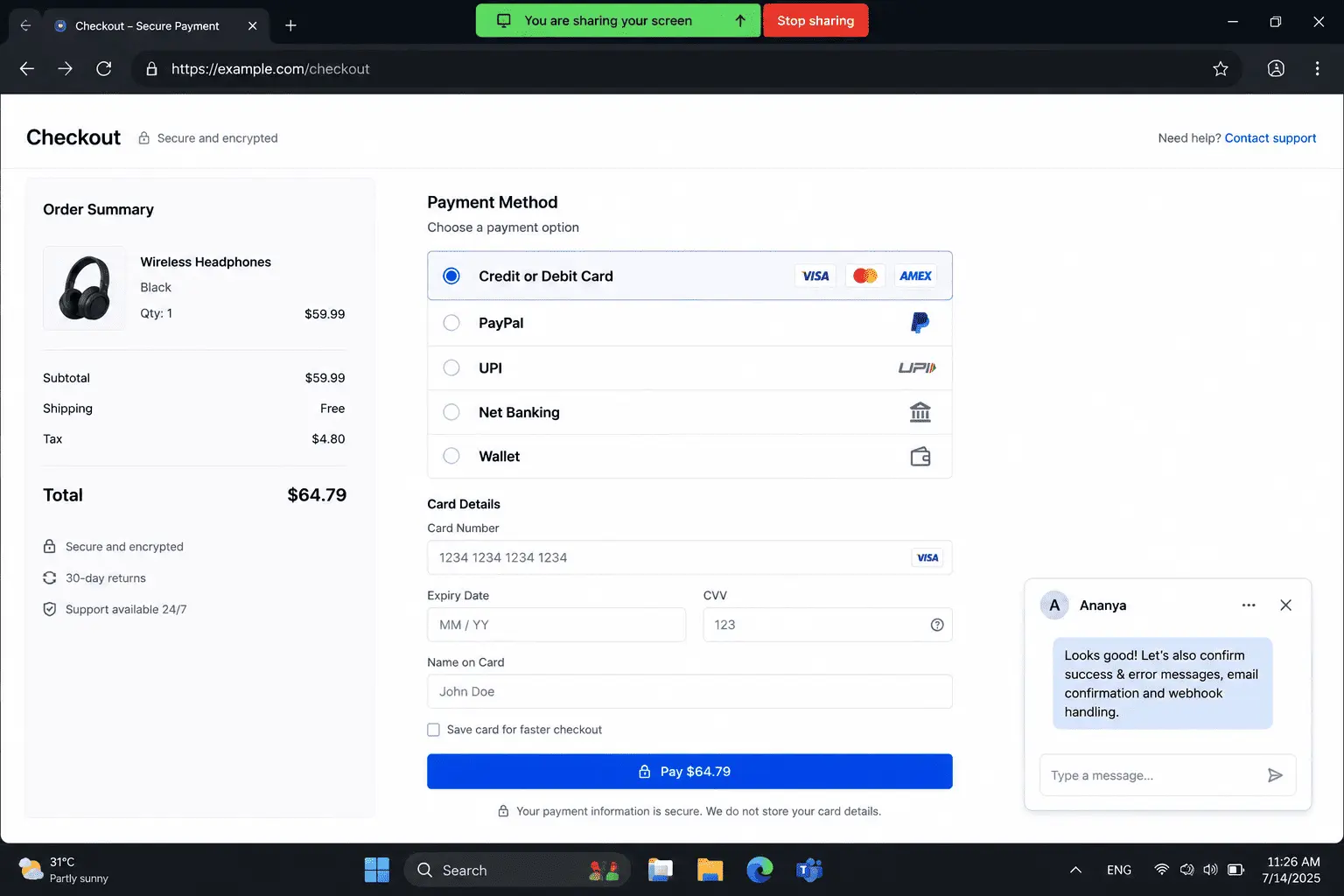The width and height of the screenshot is (1344, 896).
Task: Open the ENG language indicator
Action: pos(1119,870)
